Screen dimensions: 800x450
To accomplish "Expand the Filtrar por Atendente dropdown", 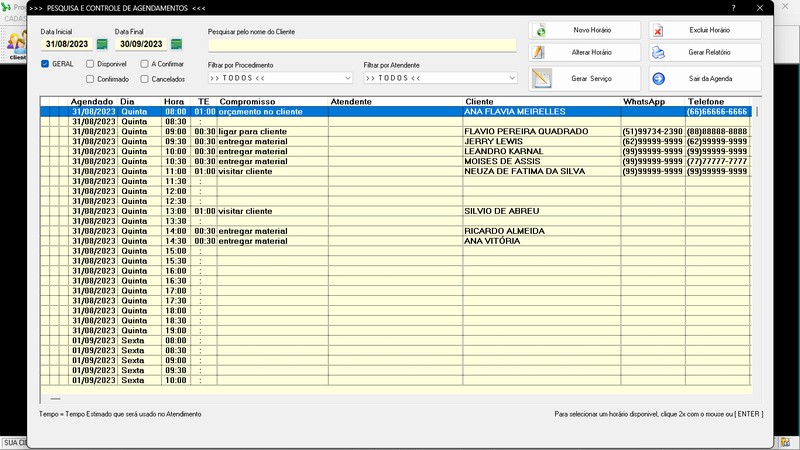I will tap(512, 77).
